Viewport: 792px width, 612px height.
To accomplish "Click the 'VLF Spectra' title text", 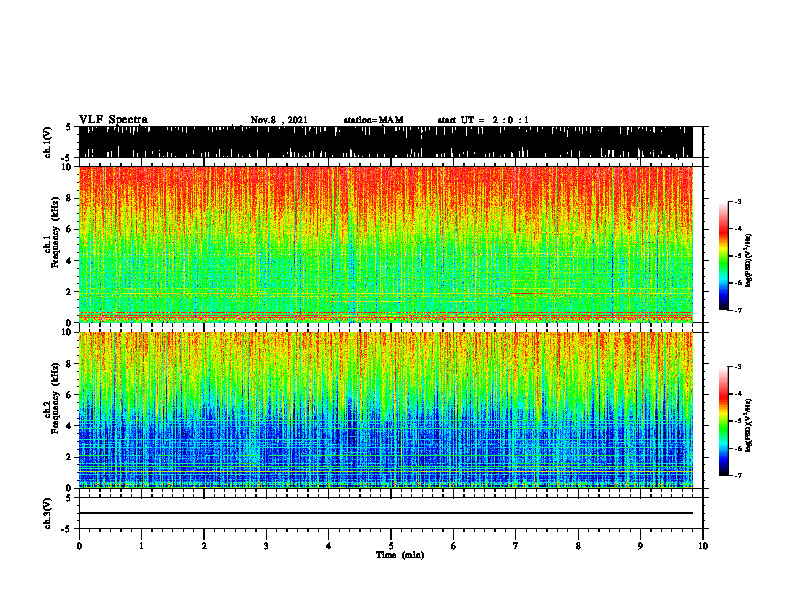I will 113,120.
